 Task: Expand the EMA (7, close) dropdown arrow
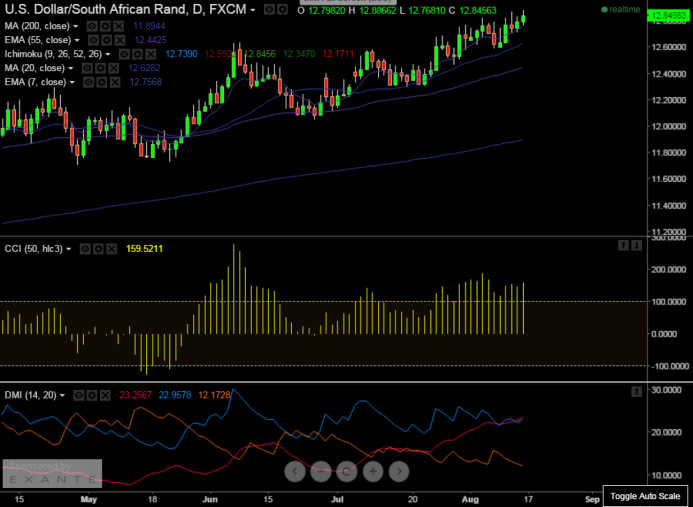[72, 83]
